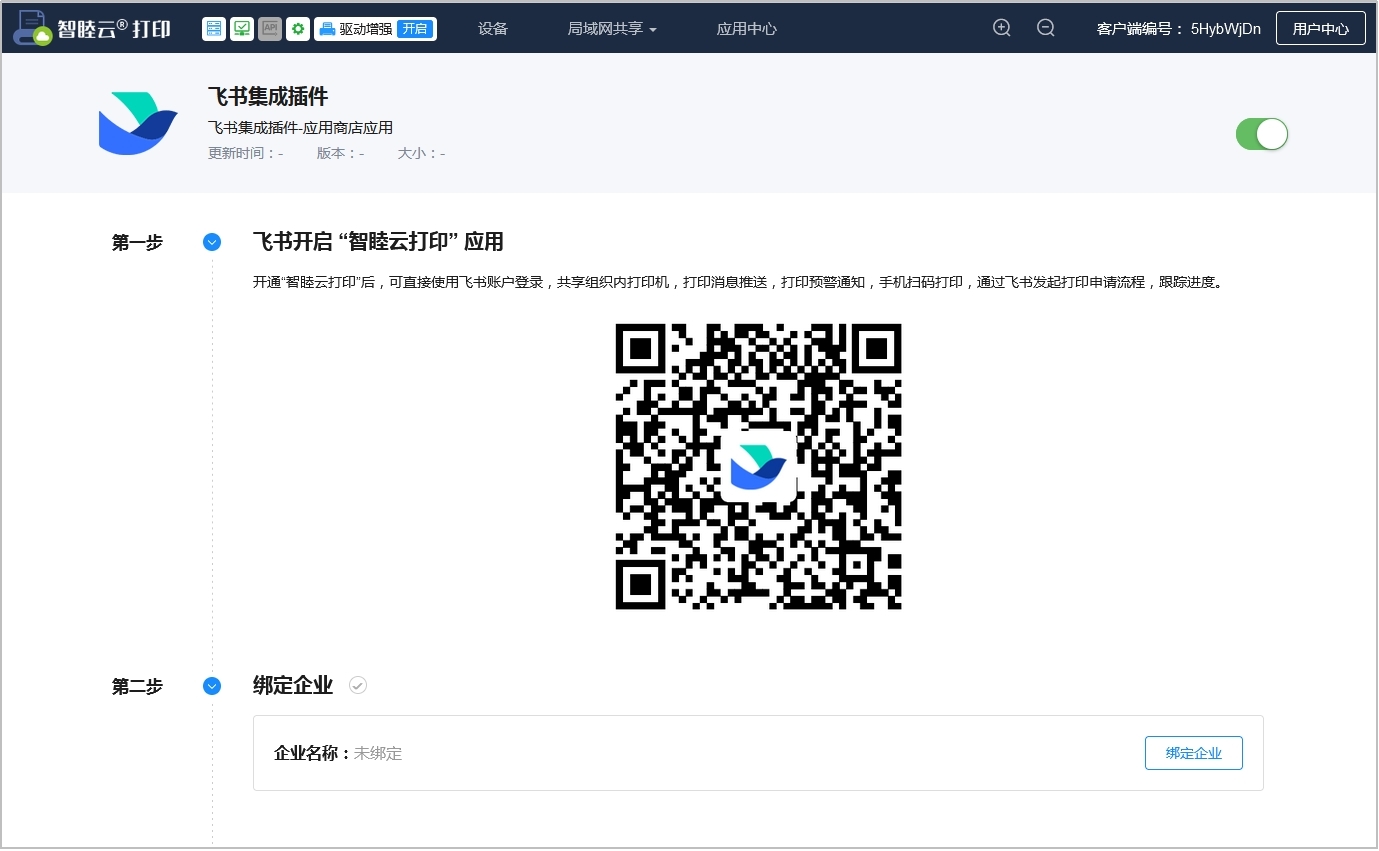Expand the 局域网共享 dropdown
Image resolution: width=1379 pixels, height=851 pixels.
(x=612, y=29)
